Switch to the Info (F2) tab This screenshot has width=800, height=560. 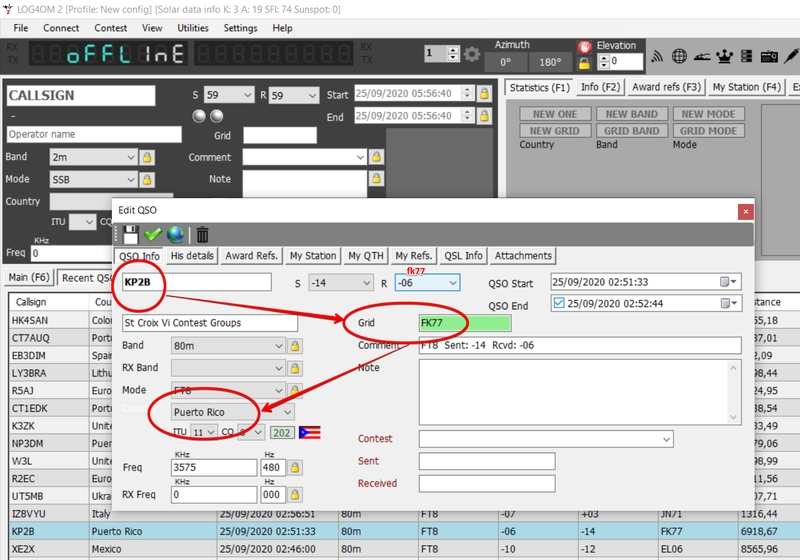(601, 87)
